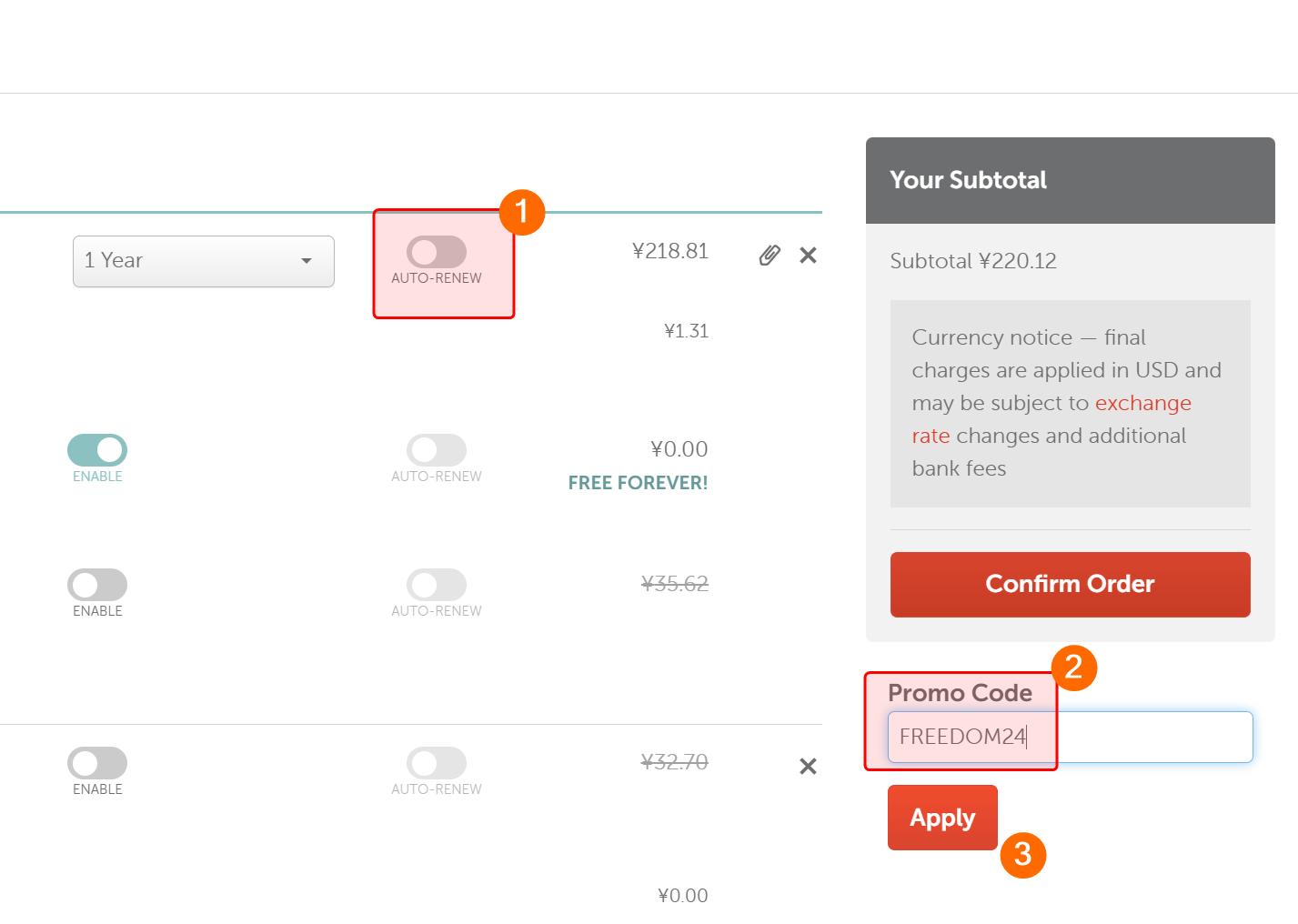Open the exchange rate link
This screenshot has width=1298, height=924.
[x=1142, y=404]
